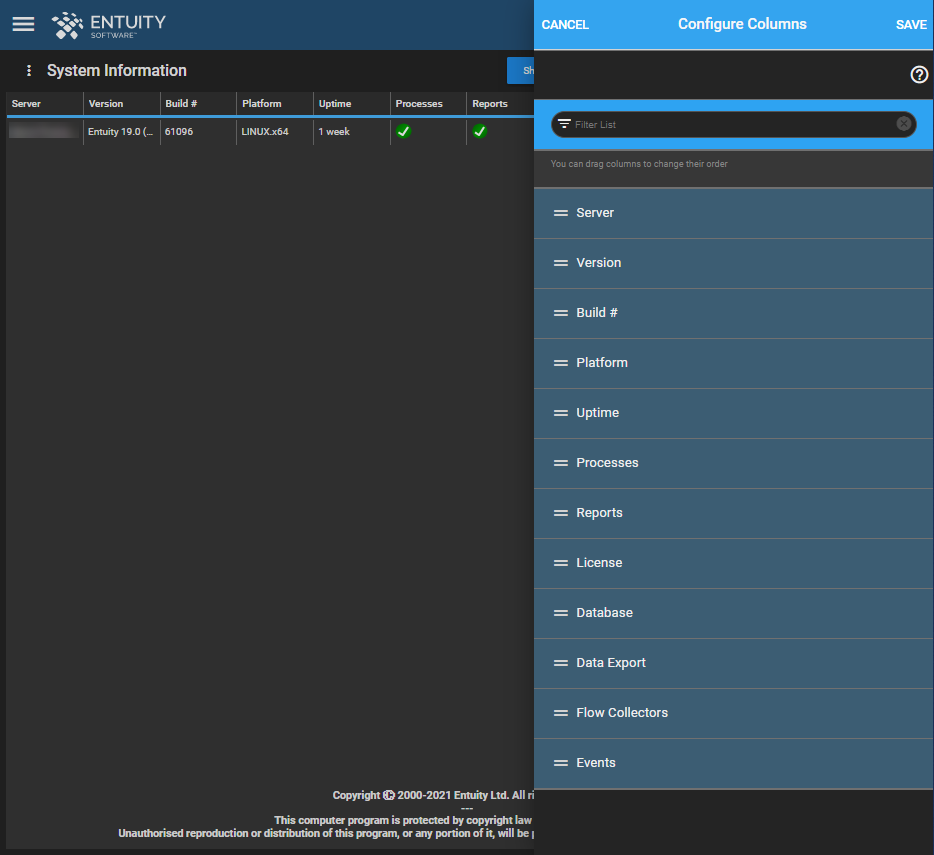The height and width of the screenshot is (855, 934).
Task: Click the blurred server name cell
Action: tap(44, 131)
